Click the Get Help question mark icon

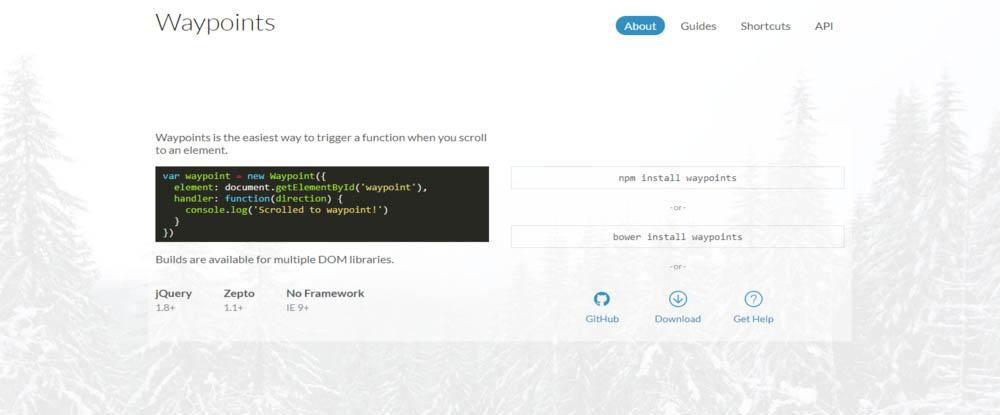[753, 299]
